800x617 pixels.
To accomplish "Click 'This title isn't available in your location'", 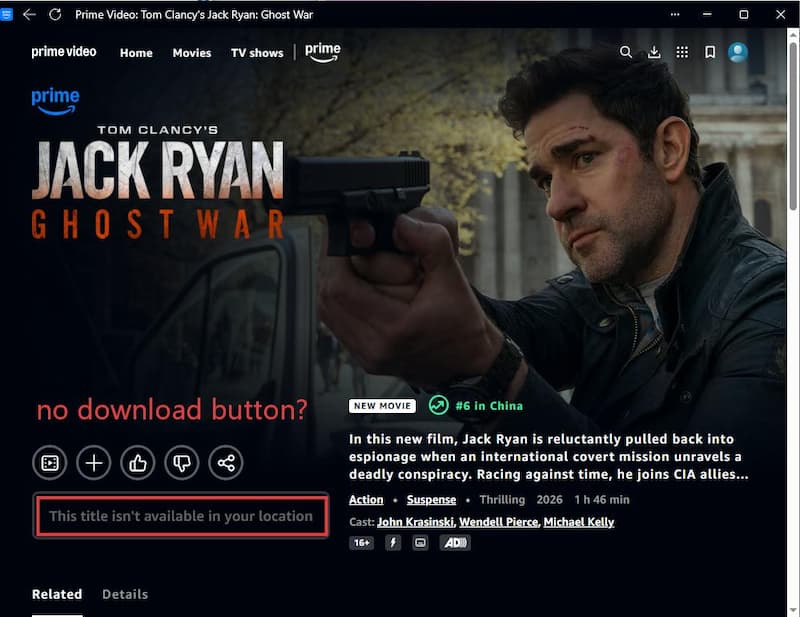I will (181, 516).
